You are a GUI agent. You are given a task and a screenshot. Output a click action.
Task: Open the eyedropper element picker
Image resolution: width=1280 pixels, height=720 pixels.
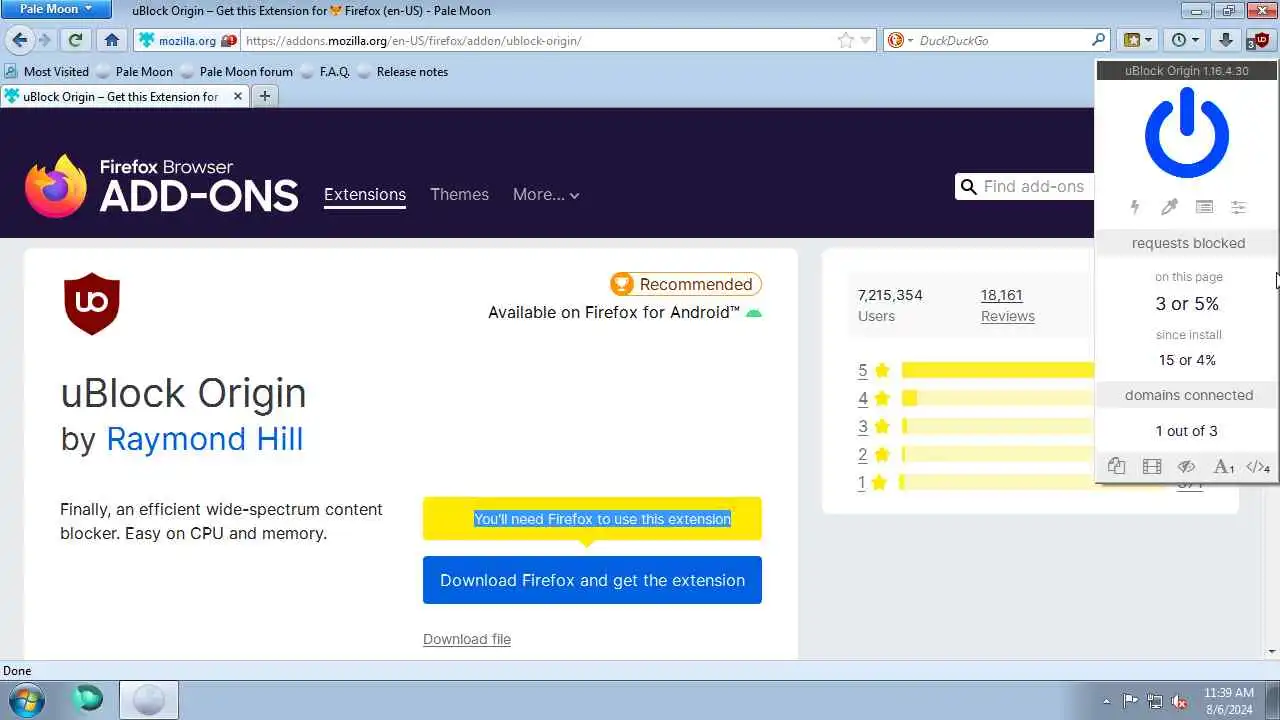[1169, 207]
